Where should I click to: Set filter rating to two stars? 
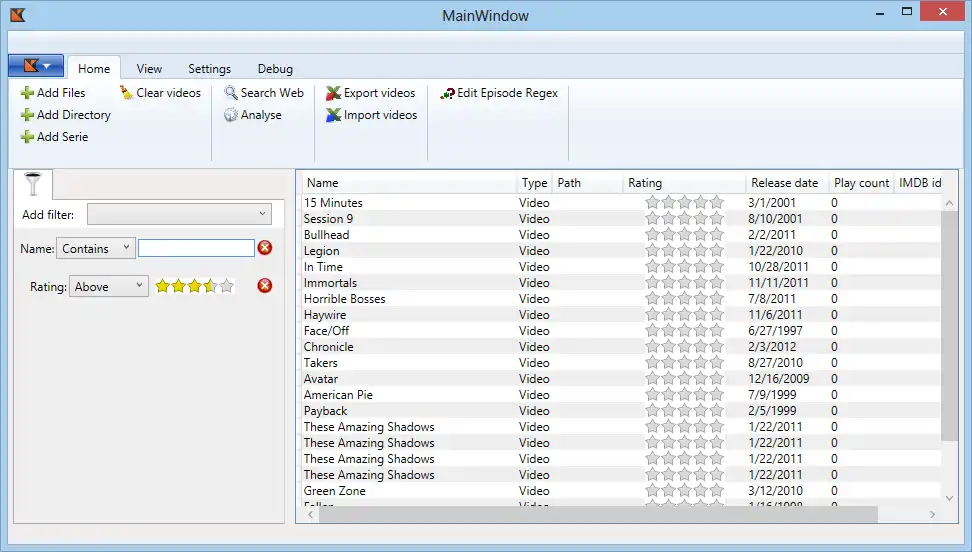point(179,286)
